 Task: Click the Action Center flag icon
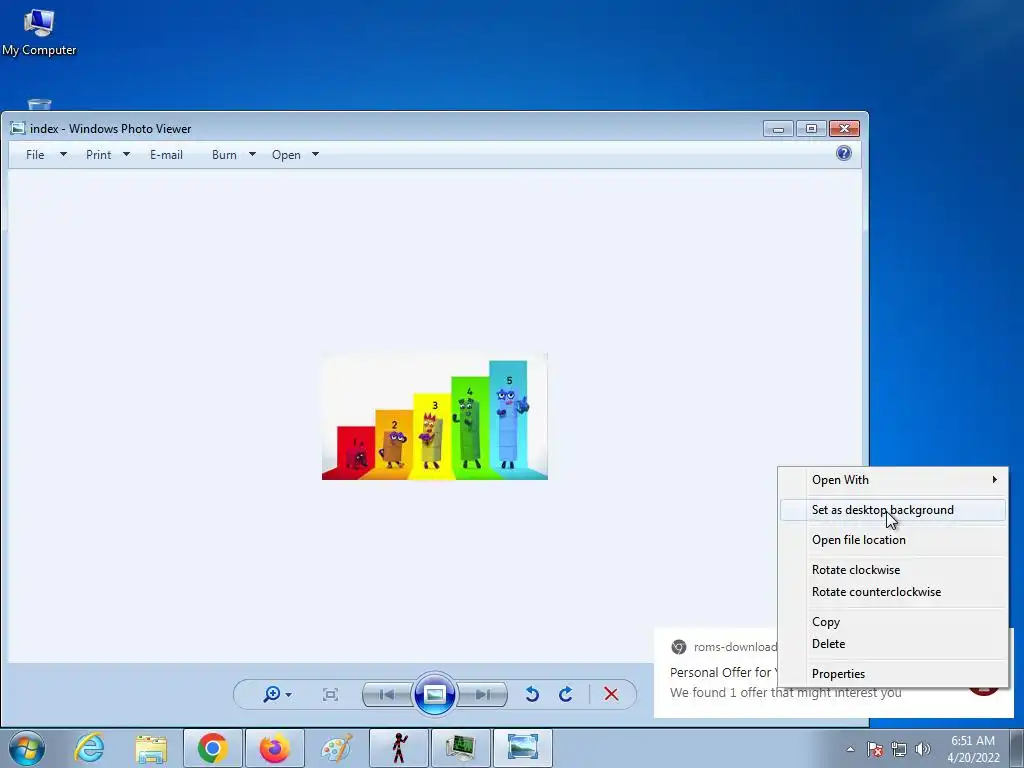click(875, 749)
